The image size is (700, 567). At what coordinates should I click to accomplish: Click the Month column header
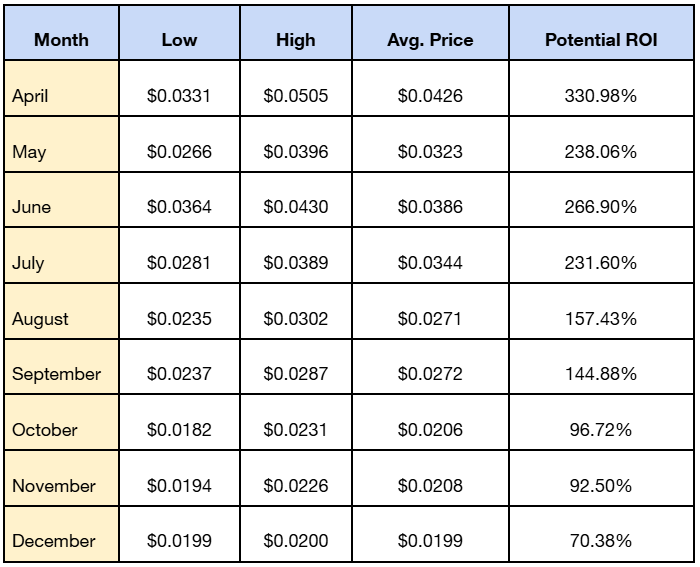tap(61, 40)
